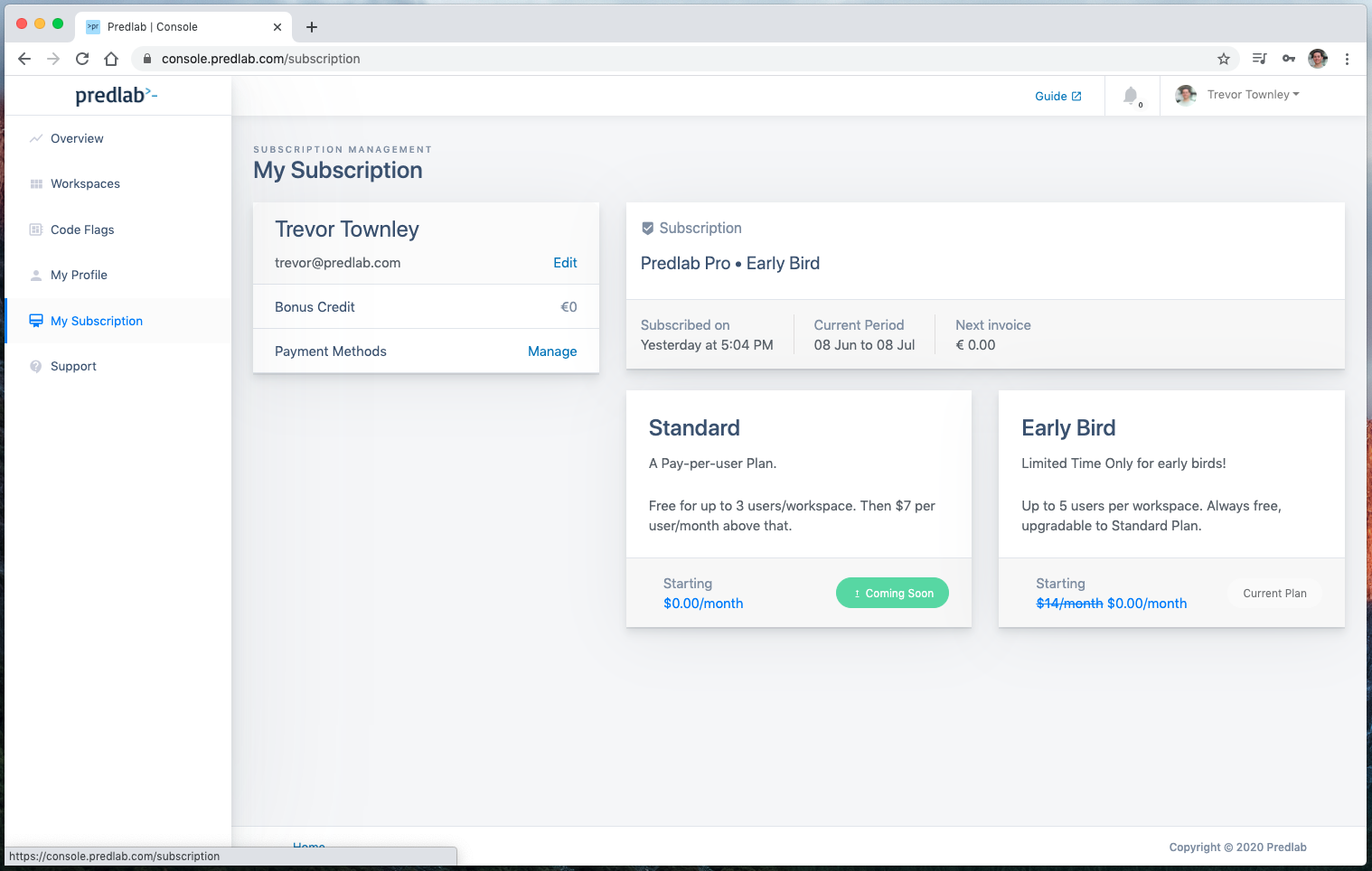Expand Trevor Townley user dropdown
Screen dimensions: 1372x871
(1253, 94)
